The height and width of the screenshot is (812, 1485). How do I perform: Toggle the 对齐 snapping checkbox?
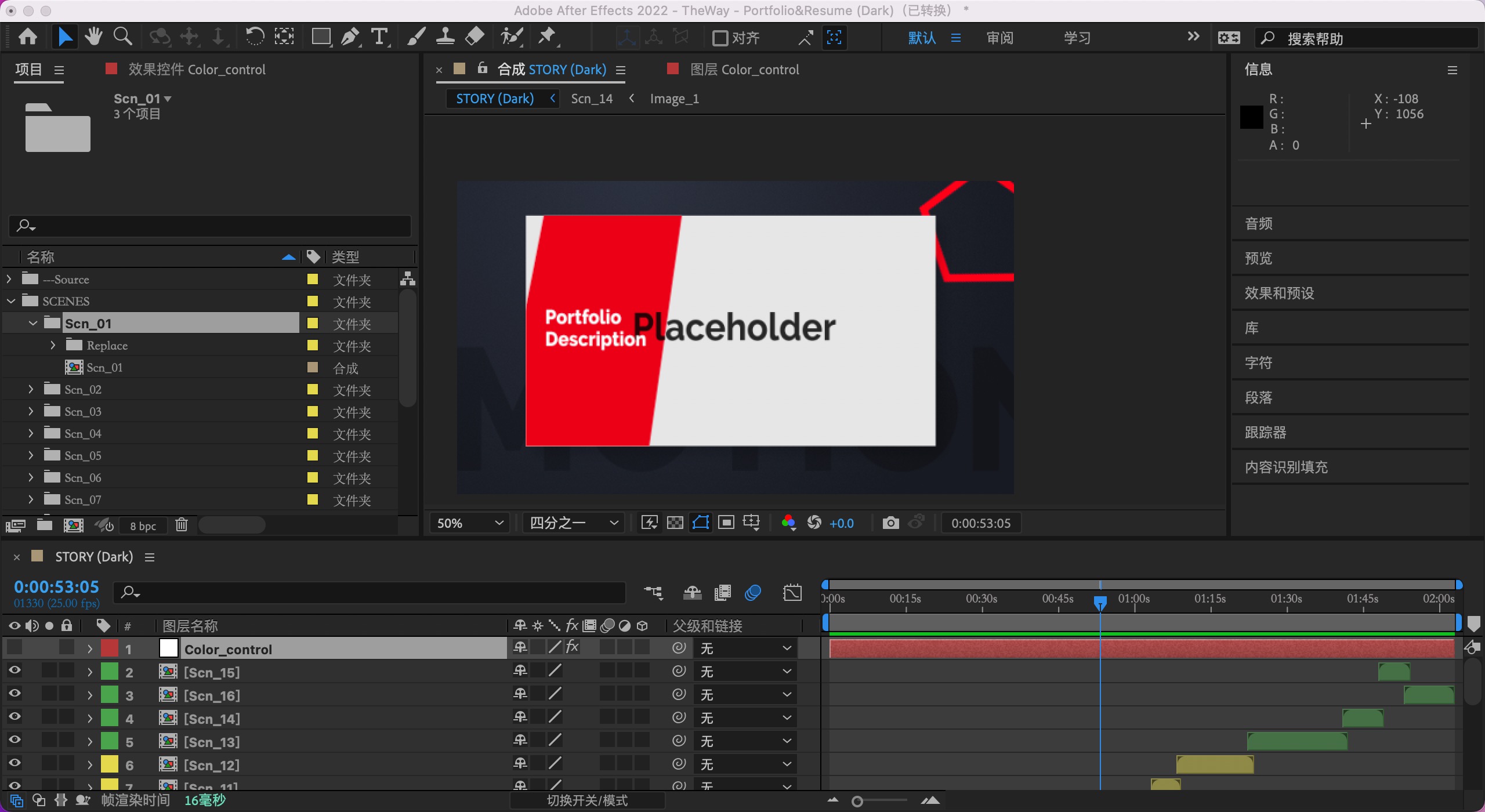click(720, 38)
